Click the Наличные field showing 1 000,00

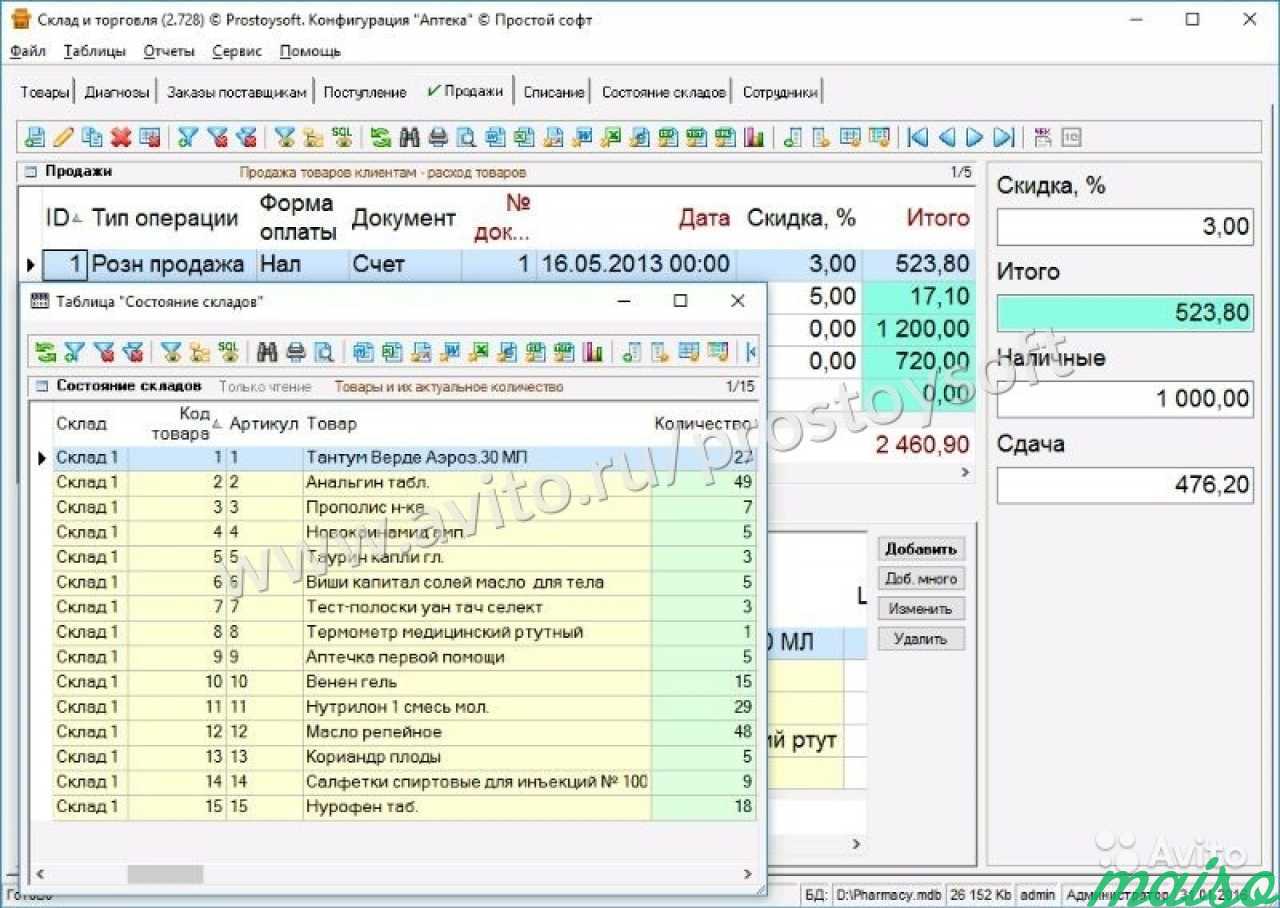pyautogui.click(x=1125, y=399)
